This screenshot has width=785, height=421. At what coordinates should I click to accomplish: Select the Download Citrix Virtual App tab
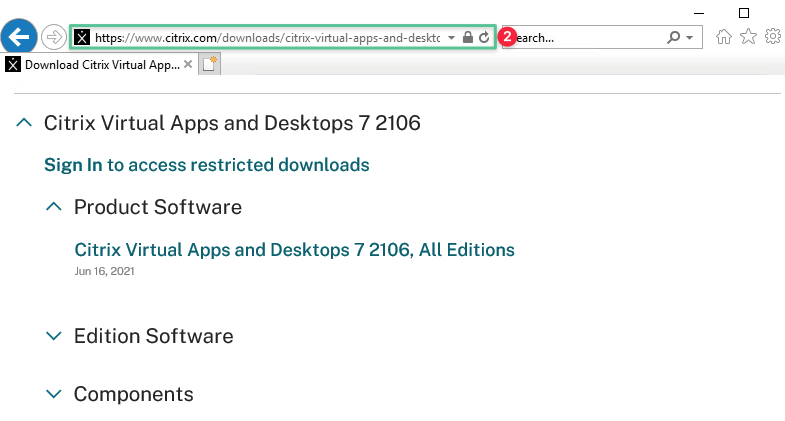pos(99,65)
